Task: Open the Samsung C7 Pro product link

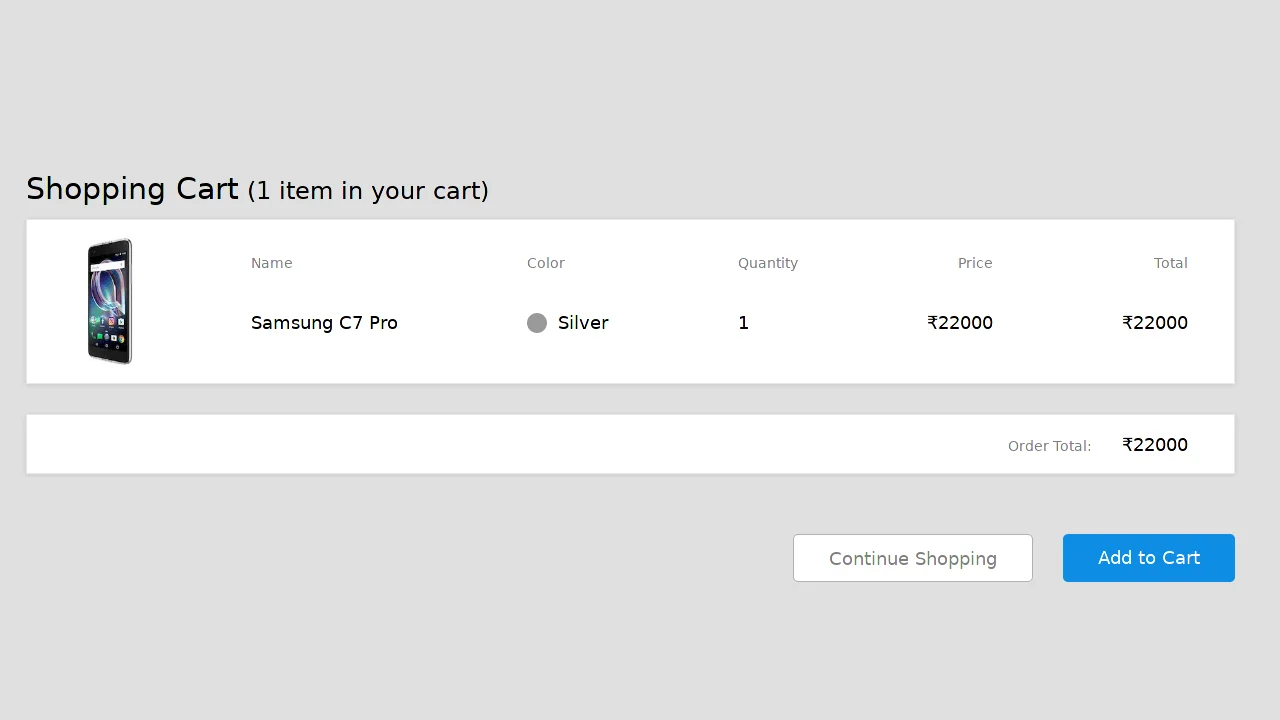Action: pyautogui.click(x=324, y=322)
